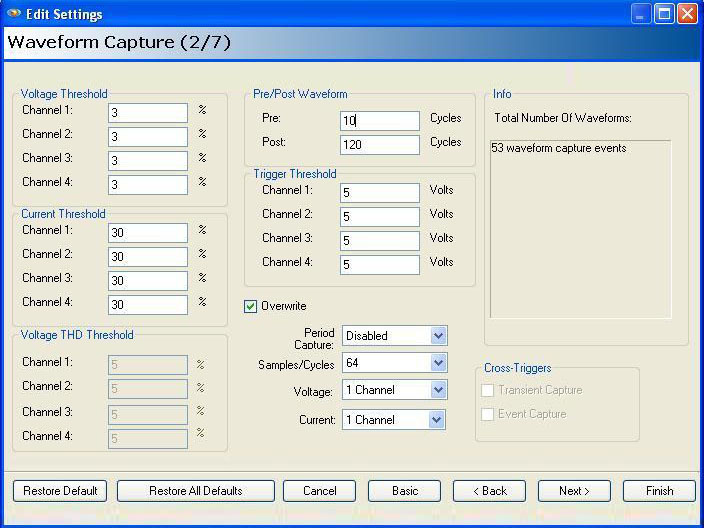Tick the disabled Transient Capture checkbox
This screenshot has width=704, height=528.
(x=487, y=390)
